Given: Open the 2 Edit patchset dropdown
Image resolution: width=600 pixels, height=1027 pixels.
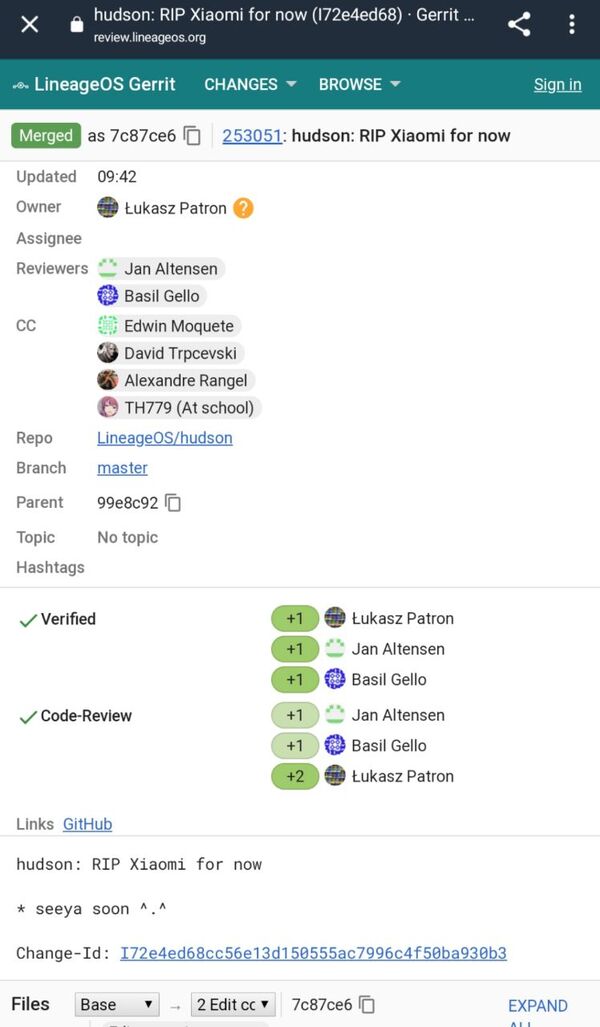Looking at the screenshot, I should click(x=234, y=1004).
